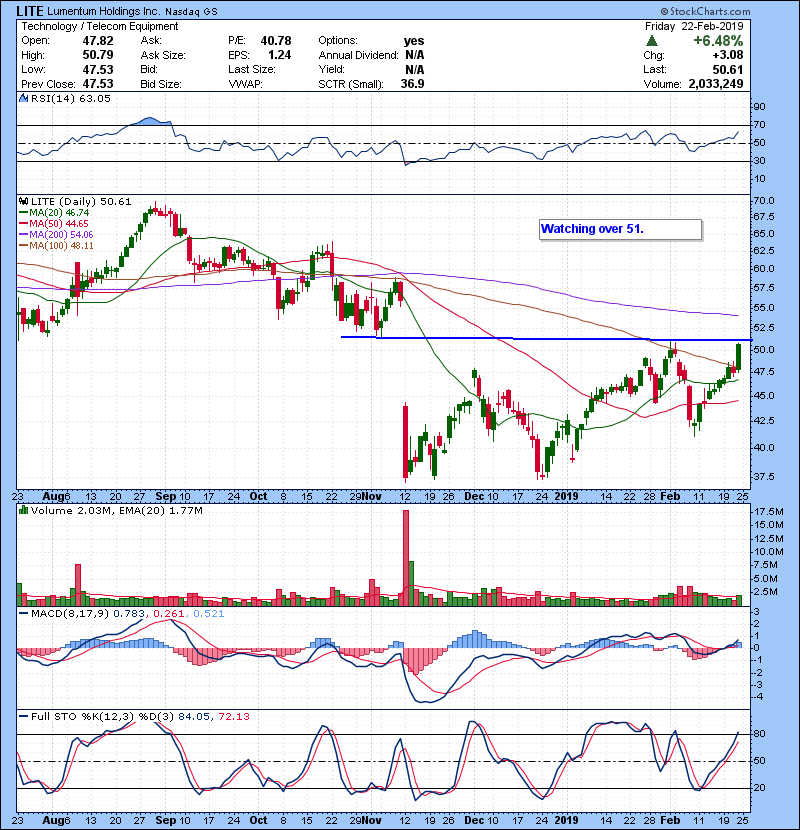
Task: Click the Dec label on the price time axis
Action: pos(474,496)
